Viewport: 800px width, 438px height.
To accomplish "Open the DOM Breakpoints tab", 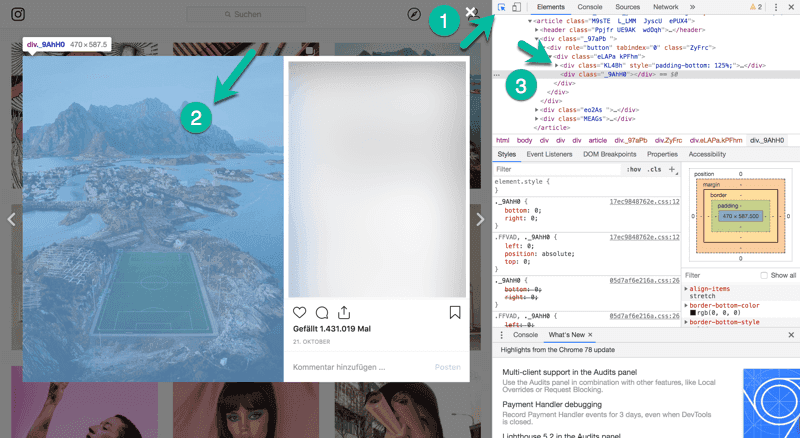I will (610, 154).
